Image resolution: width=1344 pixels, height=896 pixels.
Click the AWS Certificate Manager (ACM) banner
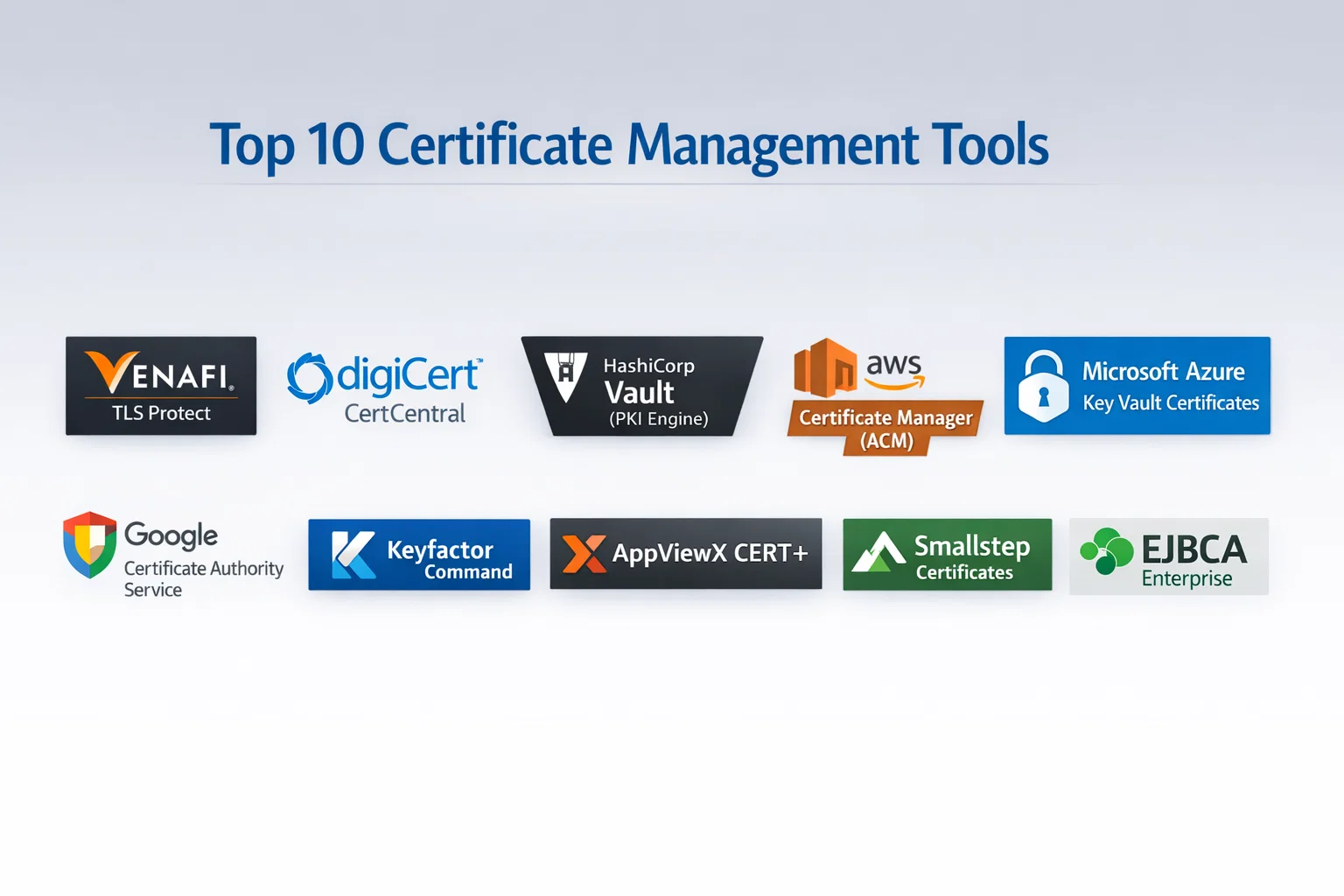coord(885,427)
